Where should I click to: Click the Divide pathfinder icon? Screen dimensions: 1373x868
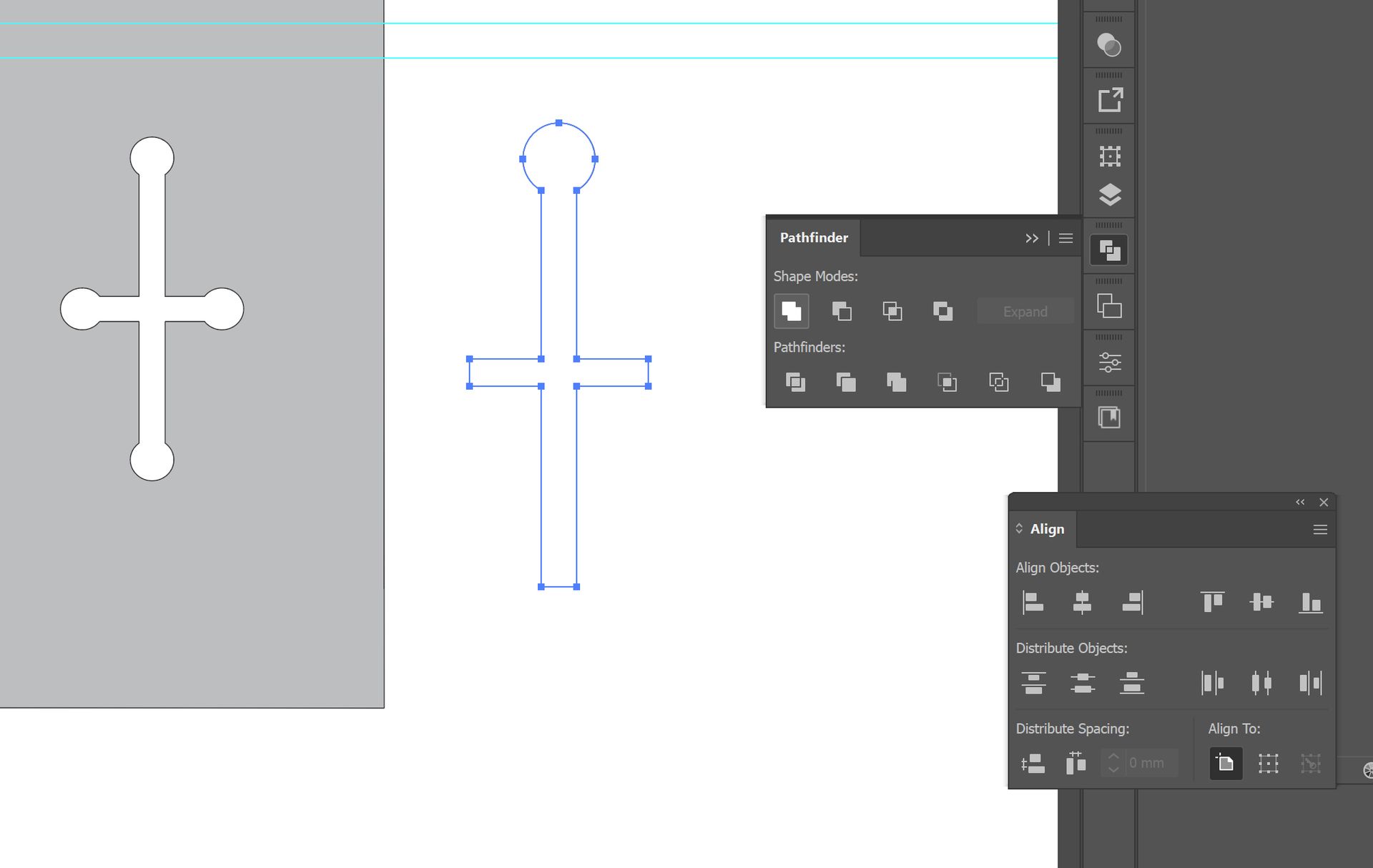tap(795, 382)
